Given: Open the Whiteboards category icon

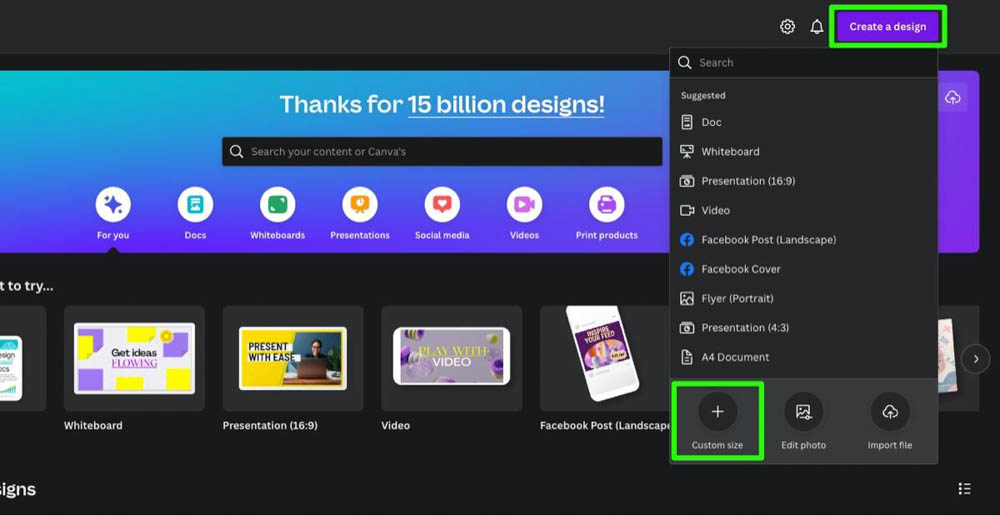Looking at the screenshot, I should coord(277,205).
